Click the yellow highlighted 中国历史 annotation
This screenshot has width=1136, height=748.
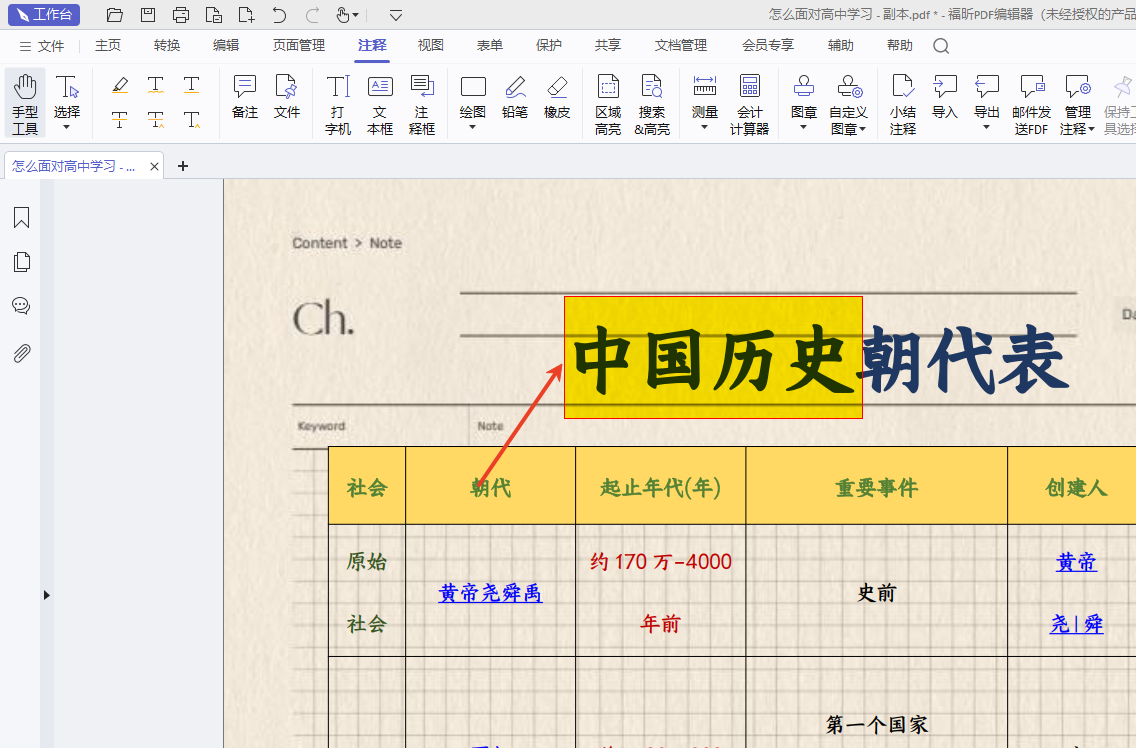[712, 357]
